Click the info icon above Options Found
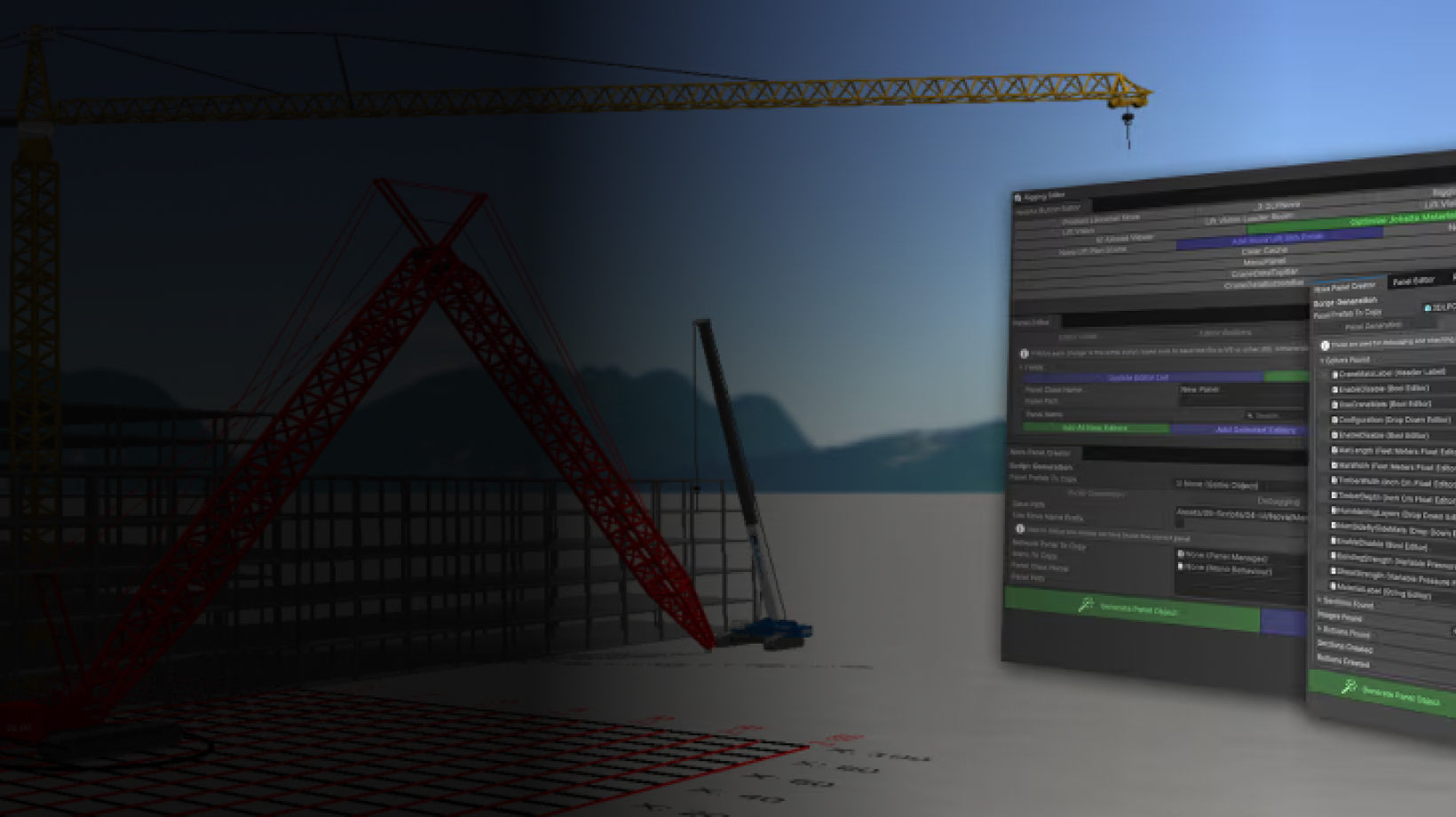Viewport: 1456px width, 817px height. click(1325, 345)
